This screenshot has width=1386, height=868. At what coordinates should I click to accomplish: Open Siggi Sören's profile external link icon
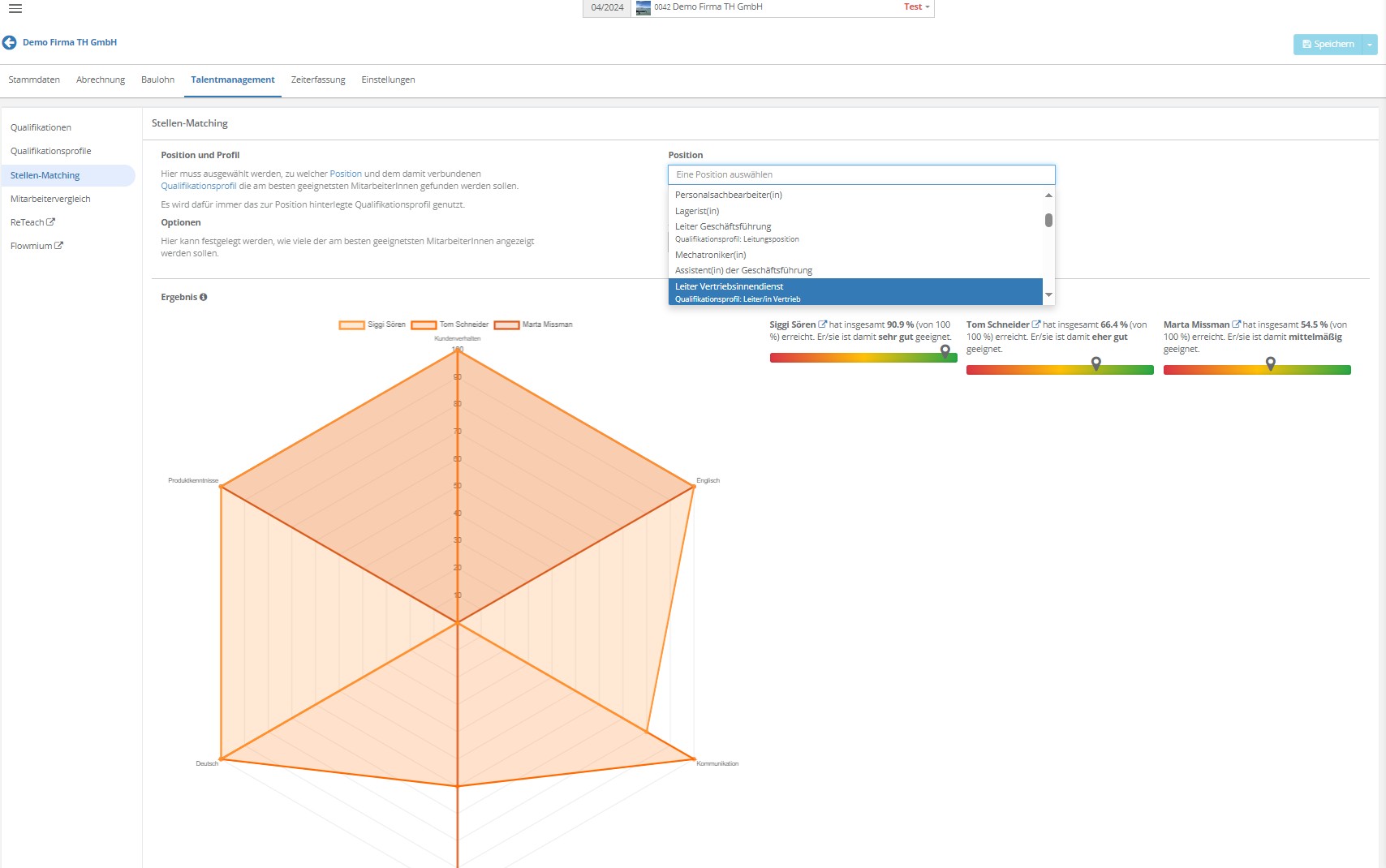pos(822,324)
